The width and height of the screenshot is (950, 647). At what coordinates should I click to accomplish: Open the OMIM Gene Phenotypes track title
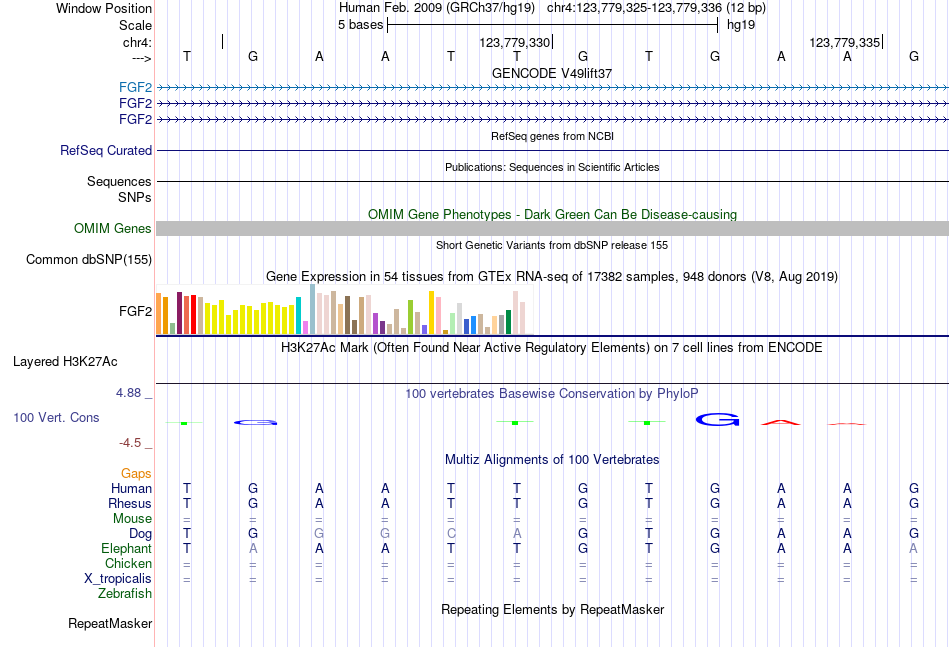552,214
